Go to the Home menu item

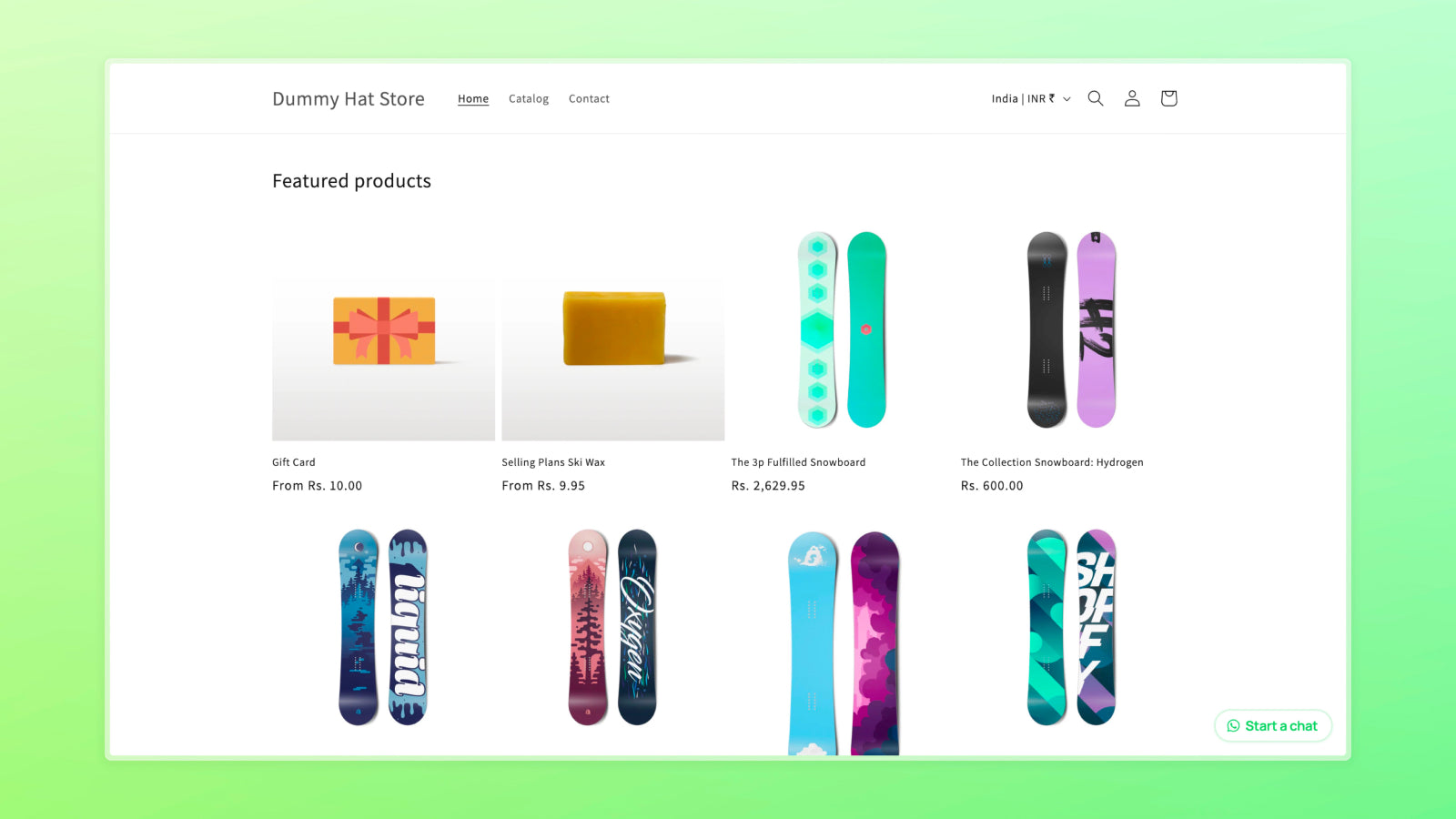point(473,98)
